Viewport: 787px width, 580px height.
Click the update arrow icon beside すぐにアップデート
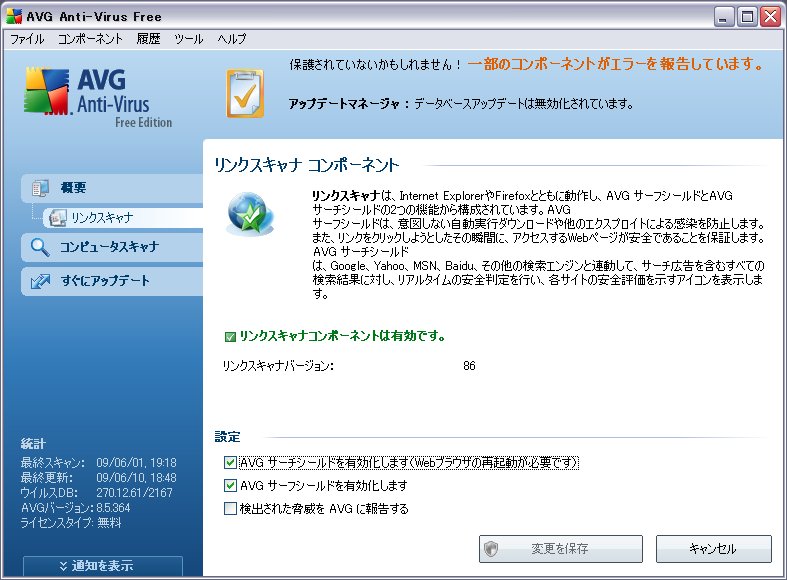click(x=40, y=281)
